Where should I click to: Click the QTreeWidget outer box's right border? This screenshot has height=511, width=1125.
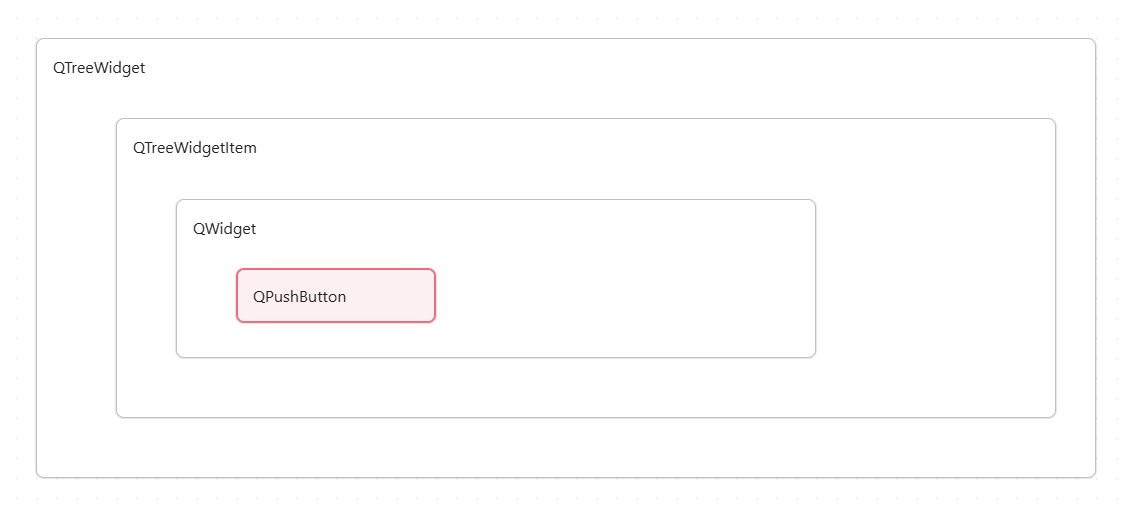click(x=1095, y=260)
